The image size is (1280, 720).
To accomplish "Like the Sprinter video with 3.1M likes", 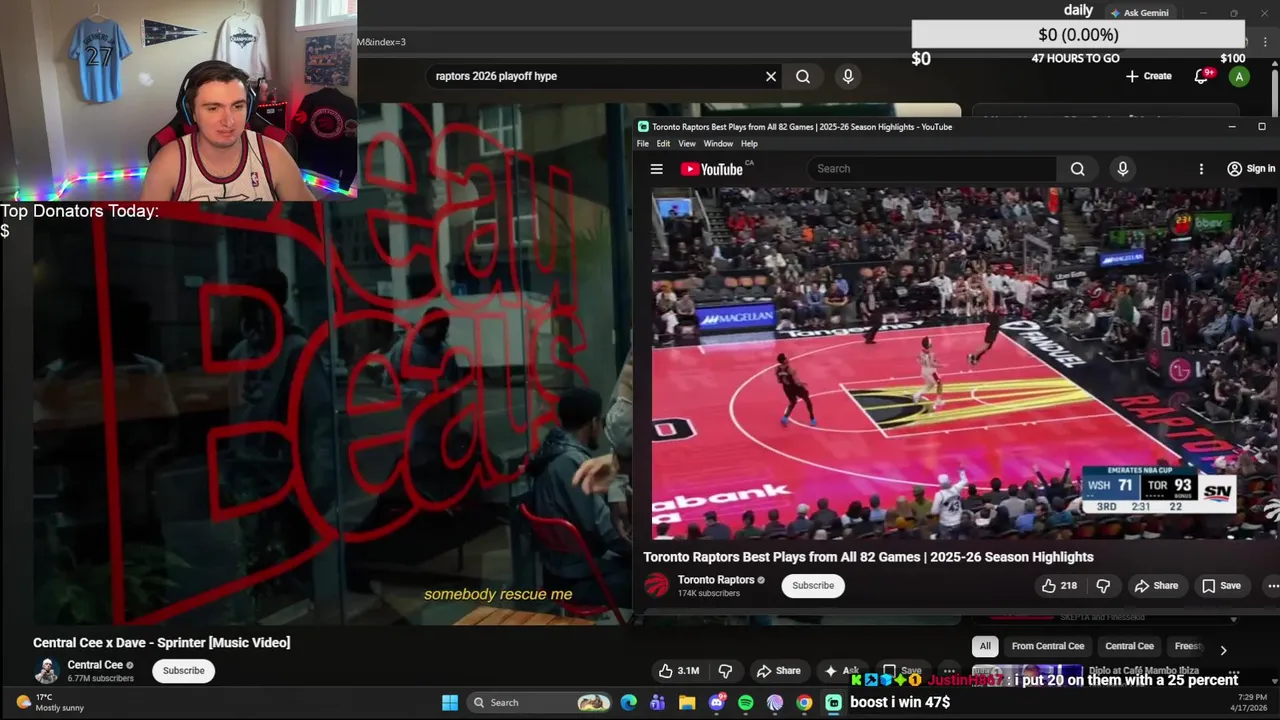I will tap(679, 671).
